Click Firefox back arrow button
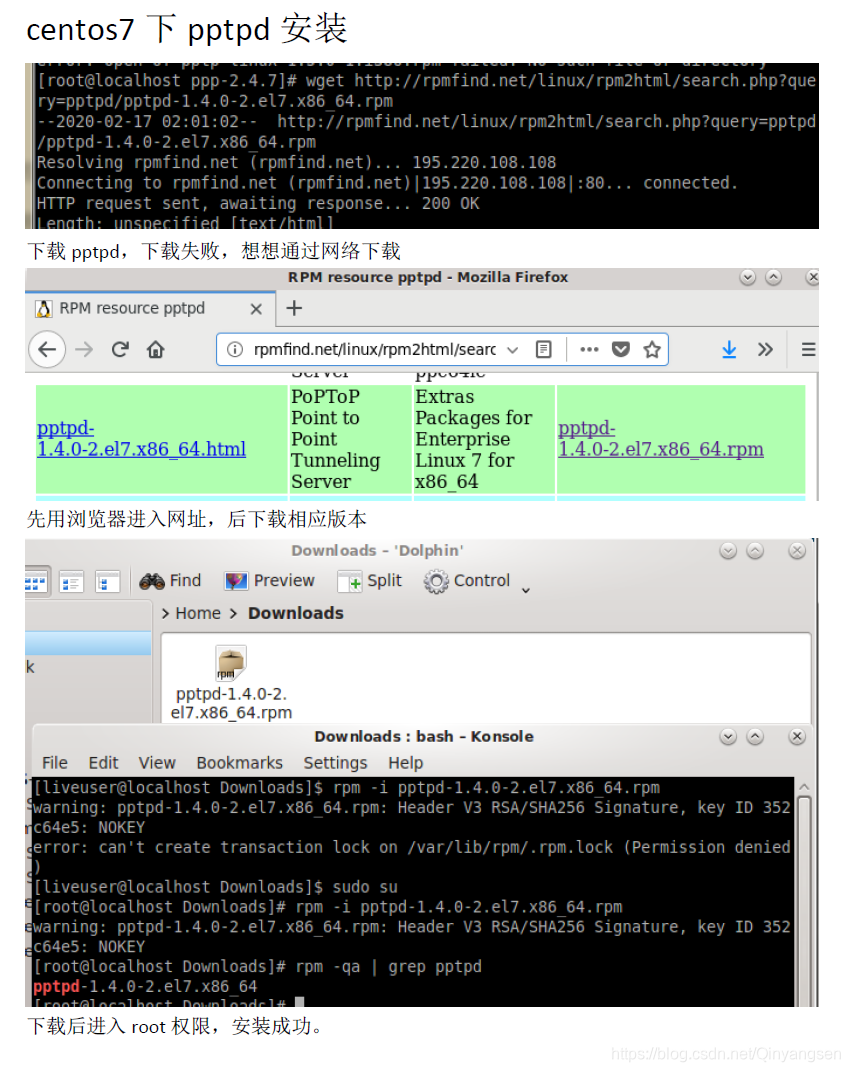This screenshot has width=850, height=1072. pos(47,349)
